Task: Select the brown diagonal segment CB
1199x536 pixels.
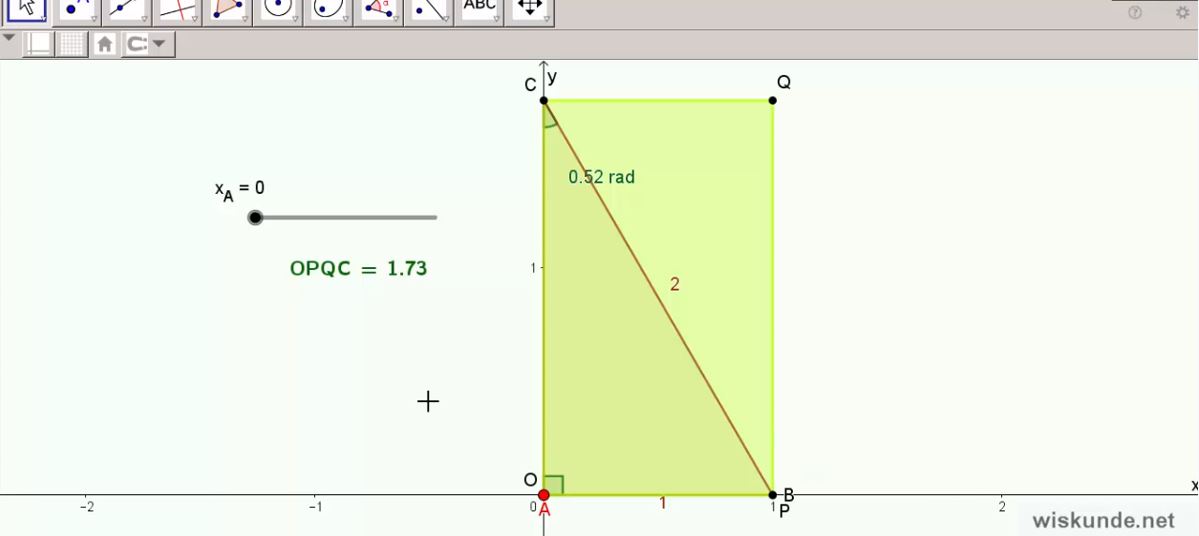Action: point(658,297)
